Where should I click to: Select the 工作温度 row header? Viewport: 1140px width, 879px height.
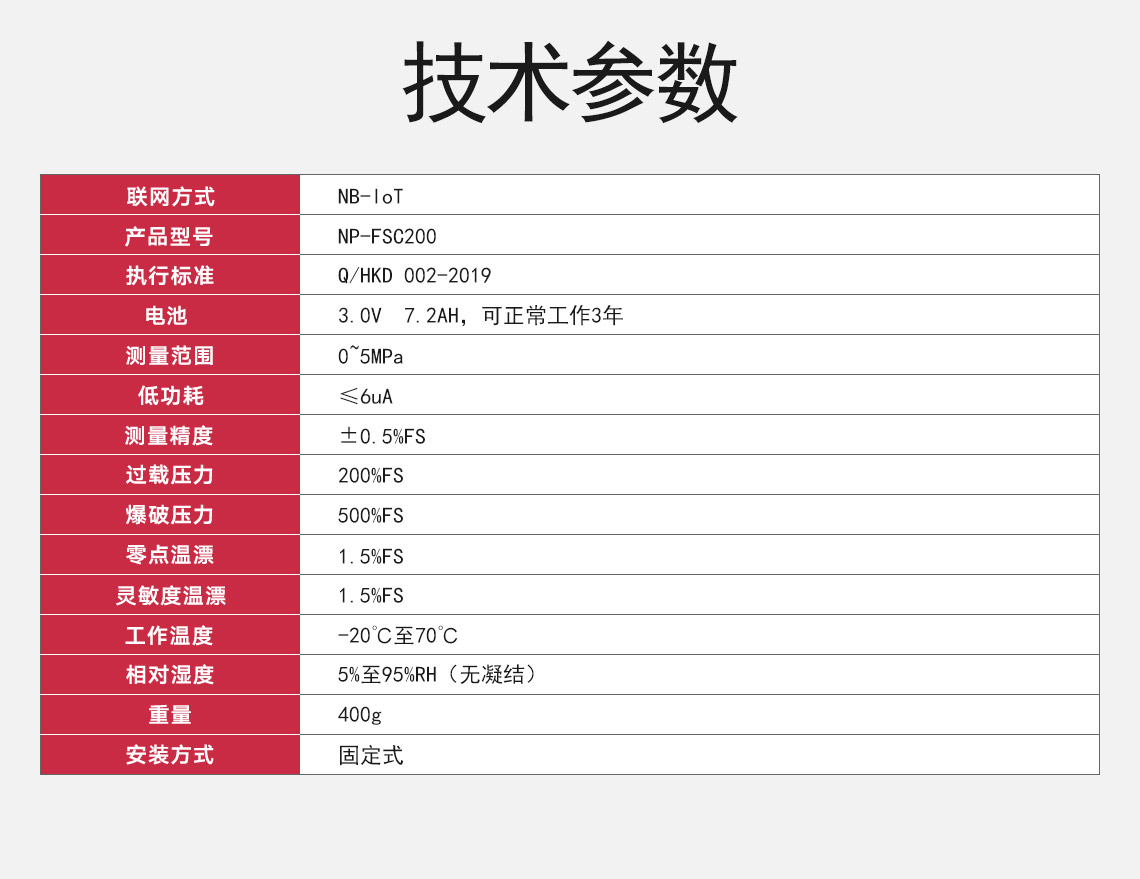click(170, 635)
